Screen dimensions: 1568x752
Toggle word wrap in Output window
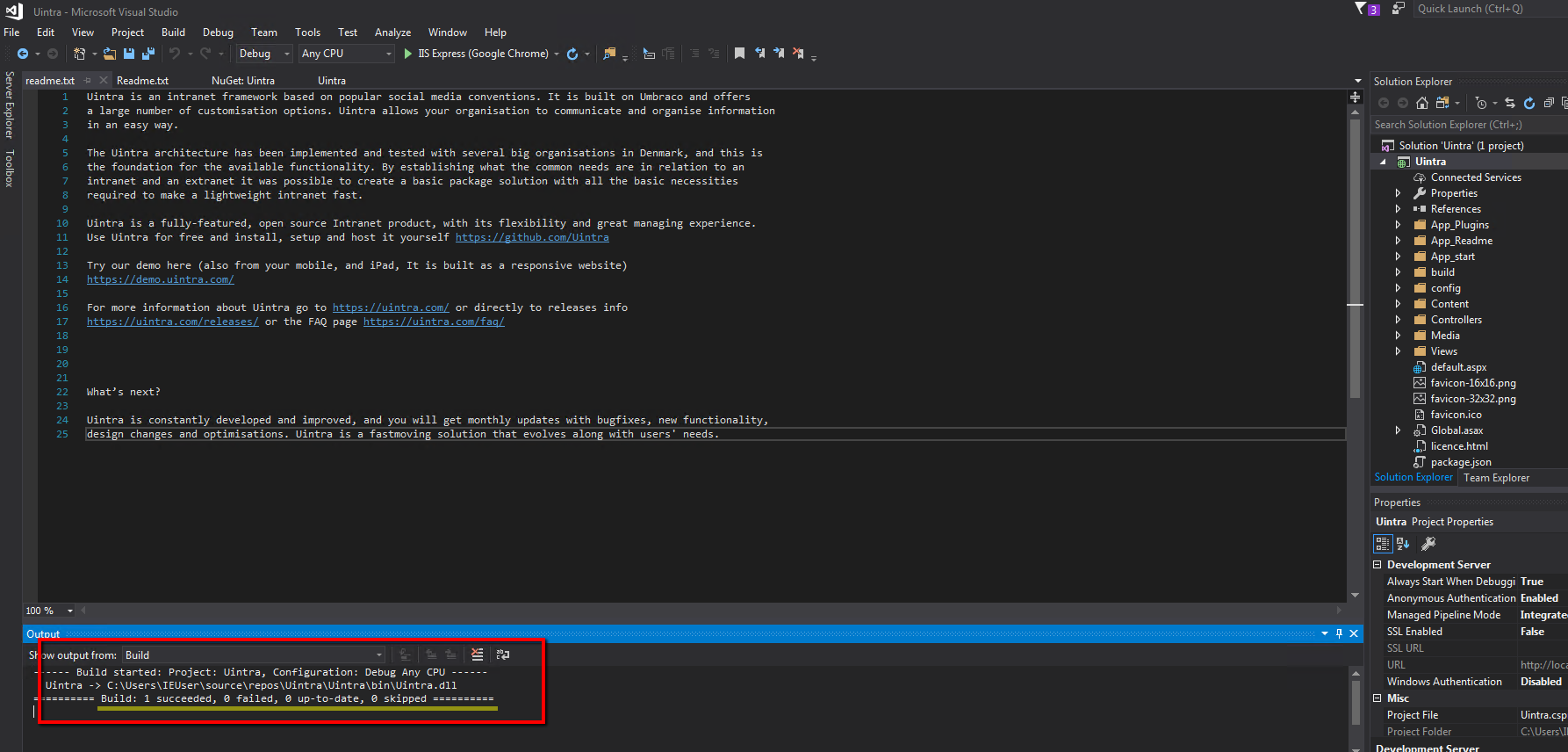[503, 654]
